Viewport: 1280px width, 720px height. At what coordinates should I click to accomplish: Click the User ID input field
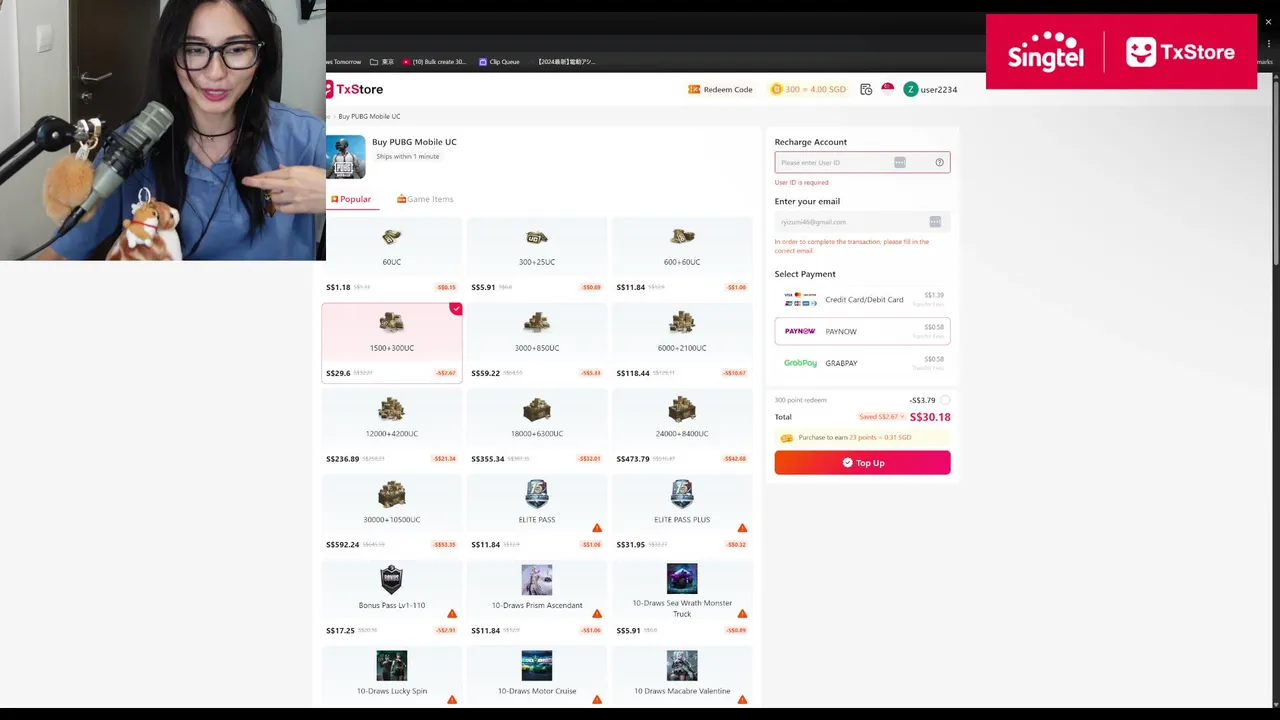click(862, 162)
